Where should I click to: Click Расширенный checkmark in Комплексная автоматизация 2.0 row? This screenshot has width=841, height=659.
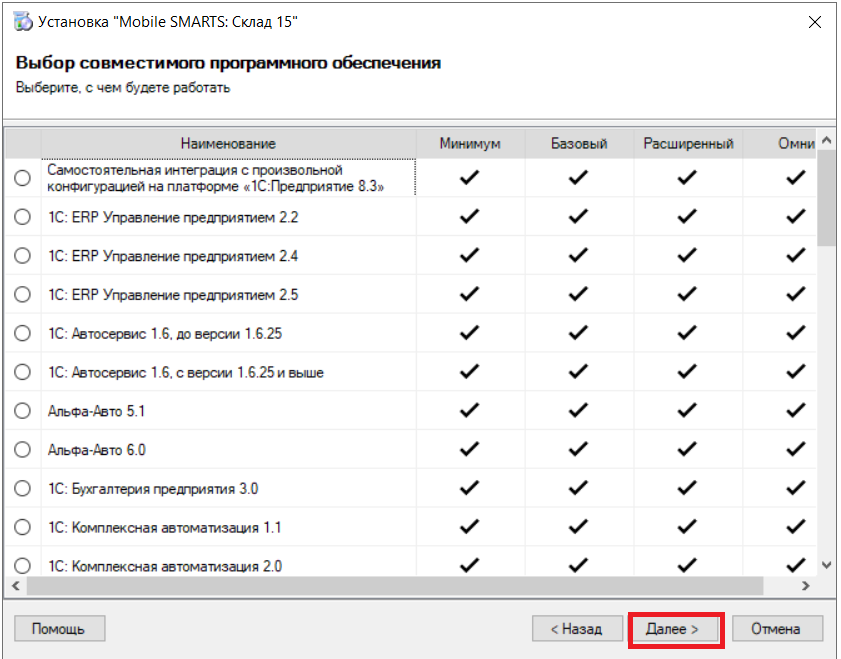[687, 565]
